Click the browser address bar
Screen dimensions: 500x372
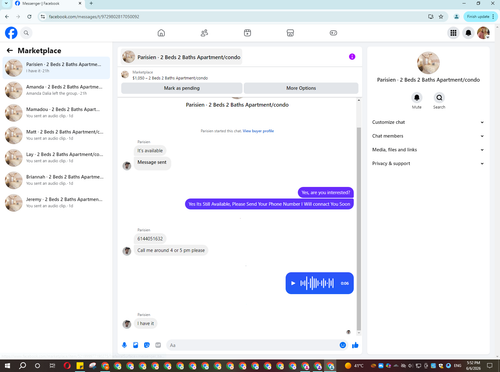tap(233, 17)
